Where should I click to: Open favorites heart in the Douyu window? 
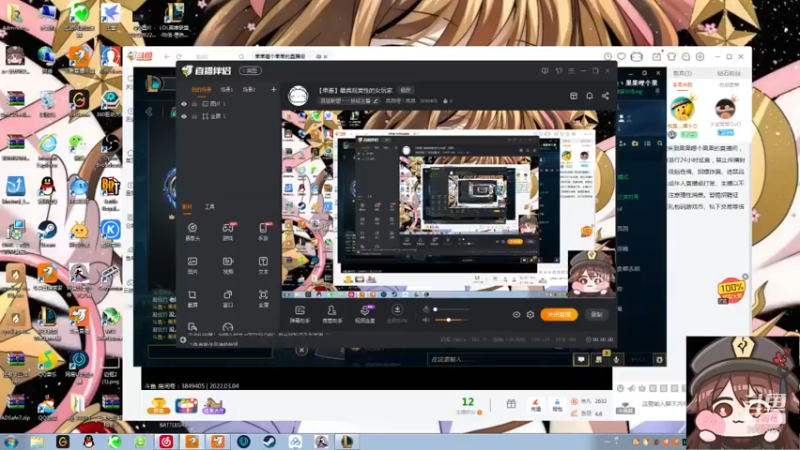tap(621, 57)
